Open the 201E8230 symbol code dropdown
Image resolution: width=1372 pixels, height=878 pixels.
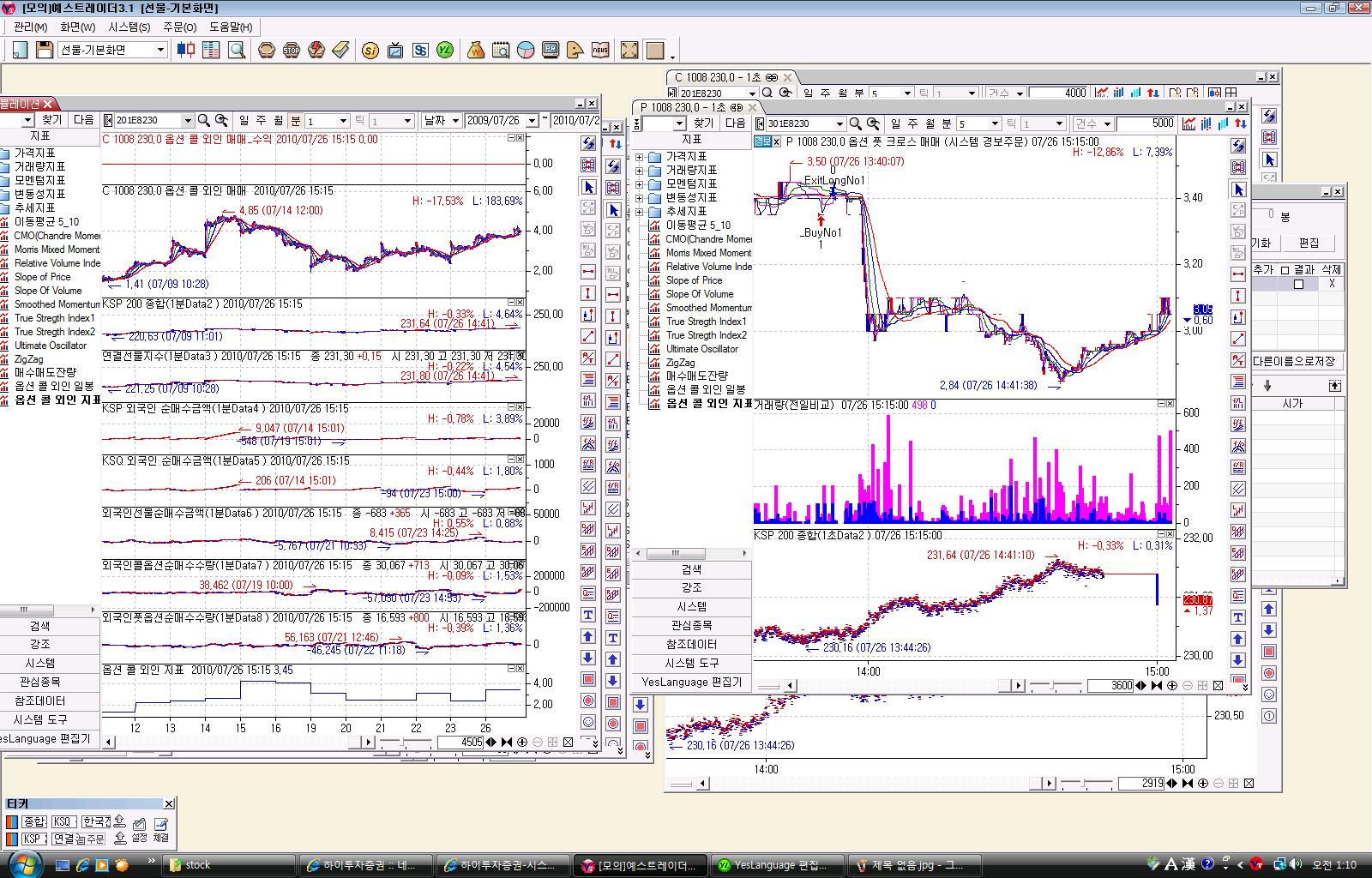coord(188,121)
